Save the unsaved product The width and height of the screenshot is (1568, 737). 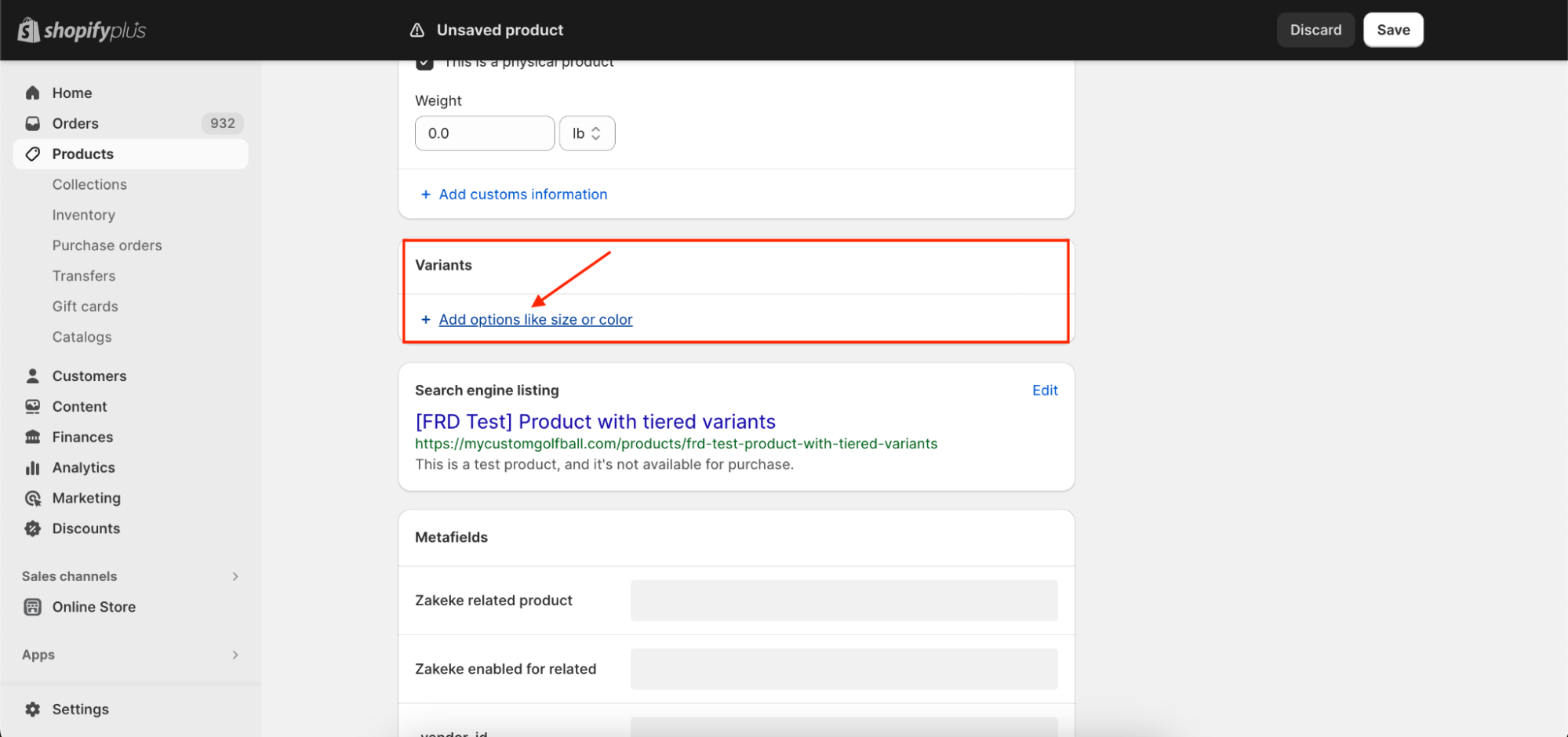pyautogui.click(x=1392, y=30)
